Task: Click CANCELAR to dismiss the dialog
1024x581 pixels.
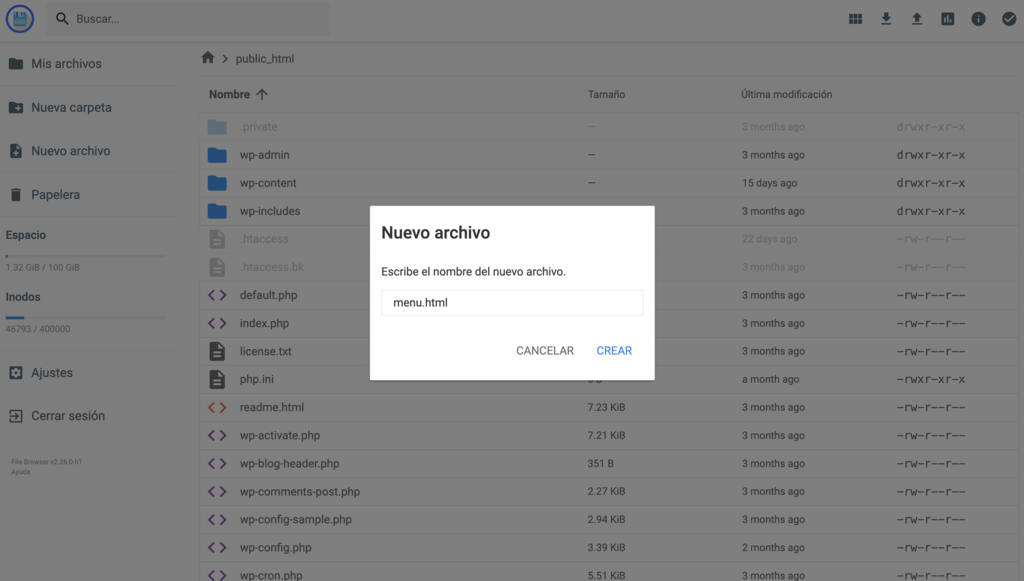Action: (x=544, y=350)
